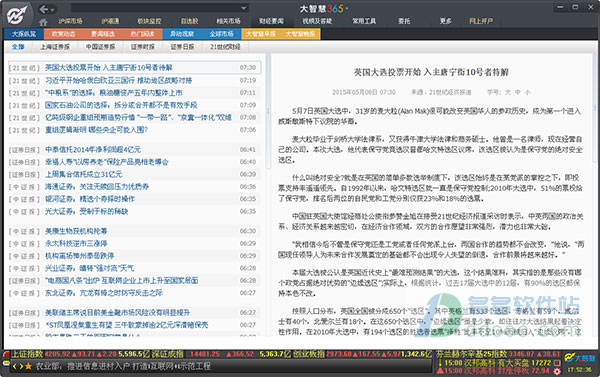Open the 沪港通 menu

pyautogui.click(x=110, y=21)
